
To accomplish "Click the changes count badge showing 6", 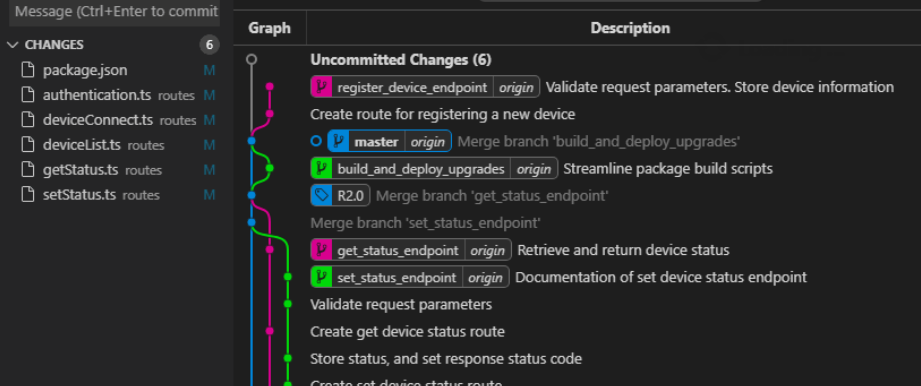I will 209,45.
